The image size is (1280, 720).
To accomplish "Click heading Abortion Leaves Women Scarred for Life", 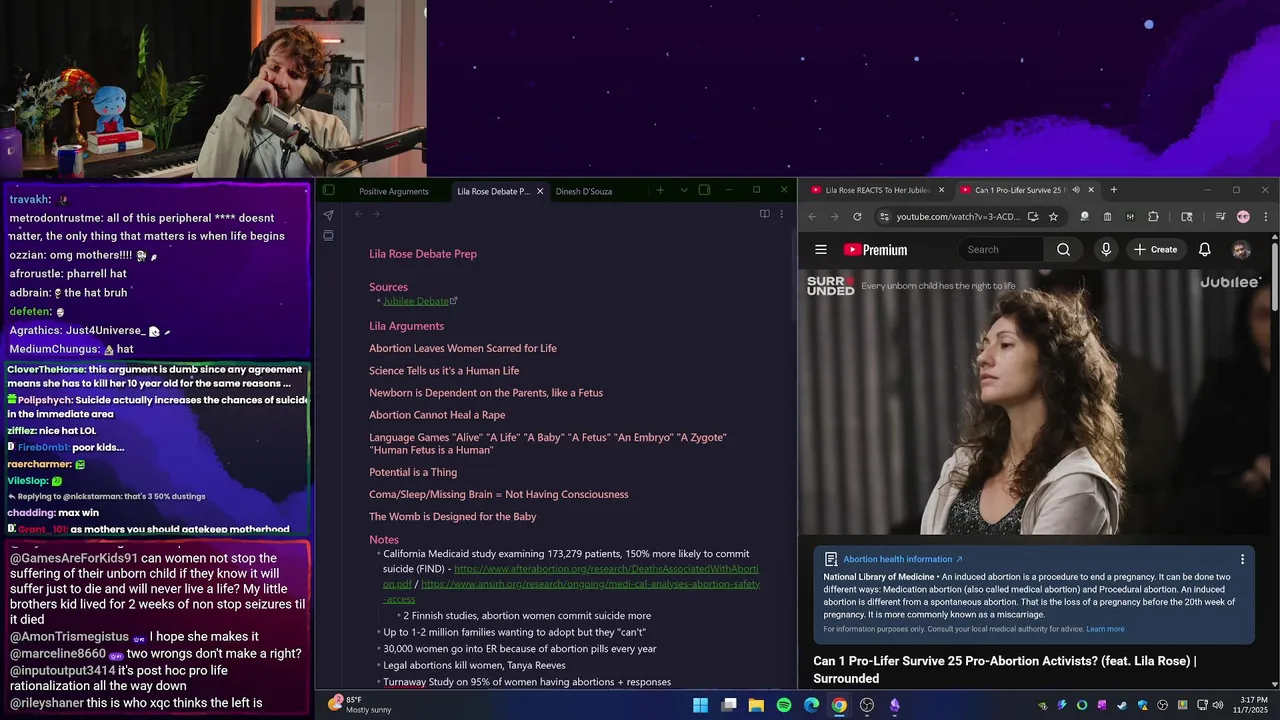I will (x=463, y=348).
